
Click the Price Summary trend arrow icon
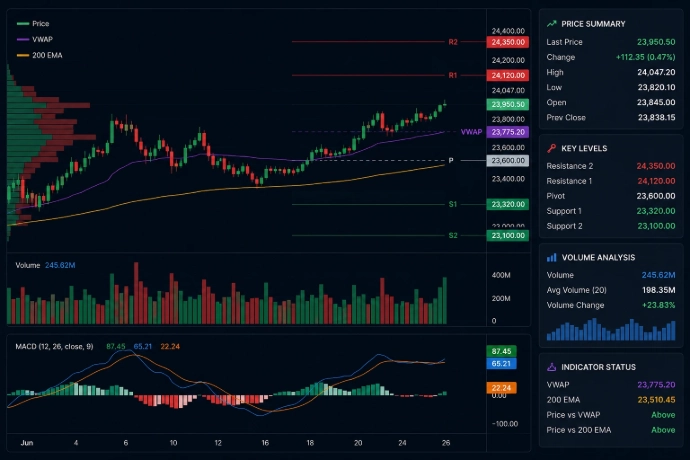pos(551,24)
